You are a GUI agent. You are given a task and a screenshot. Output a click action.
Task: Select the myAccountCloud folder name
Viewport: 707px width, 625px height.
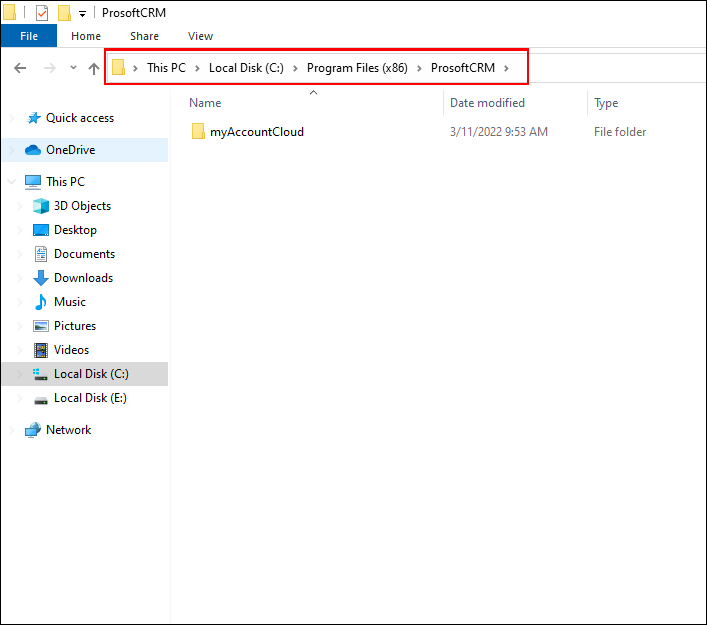257,132
